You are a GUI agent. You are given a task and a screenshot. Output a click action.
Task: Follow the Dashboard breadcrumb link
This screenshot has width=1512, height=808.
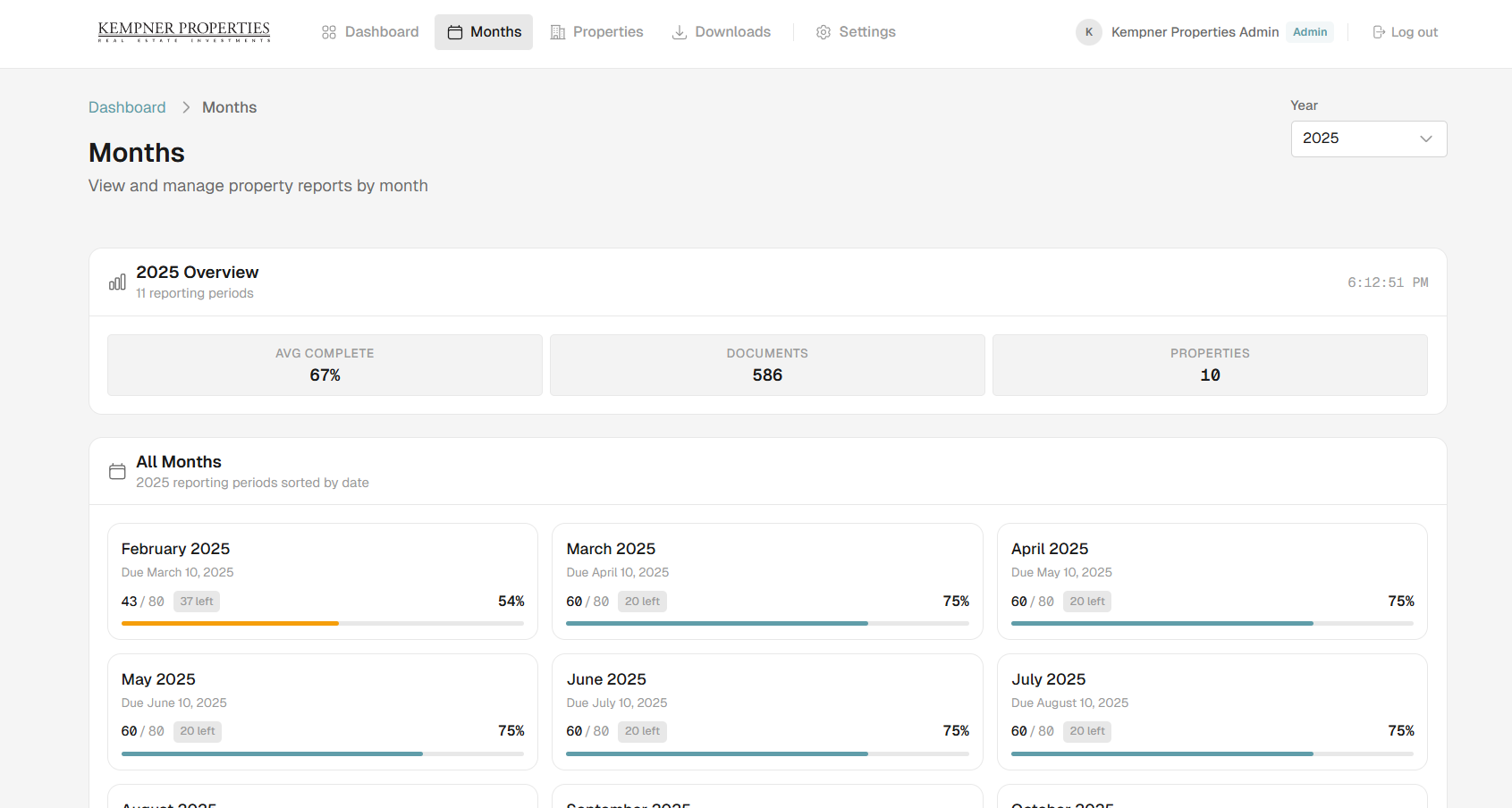tap(127, 107)
